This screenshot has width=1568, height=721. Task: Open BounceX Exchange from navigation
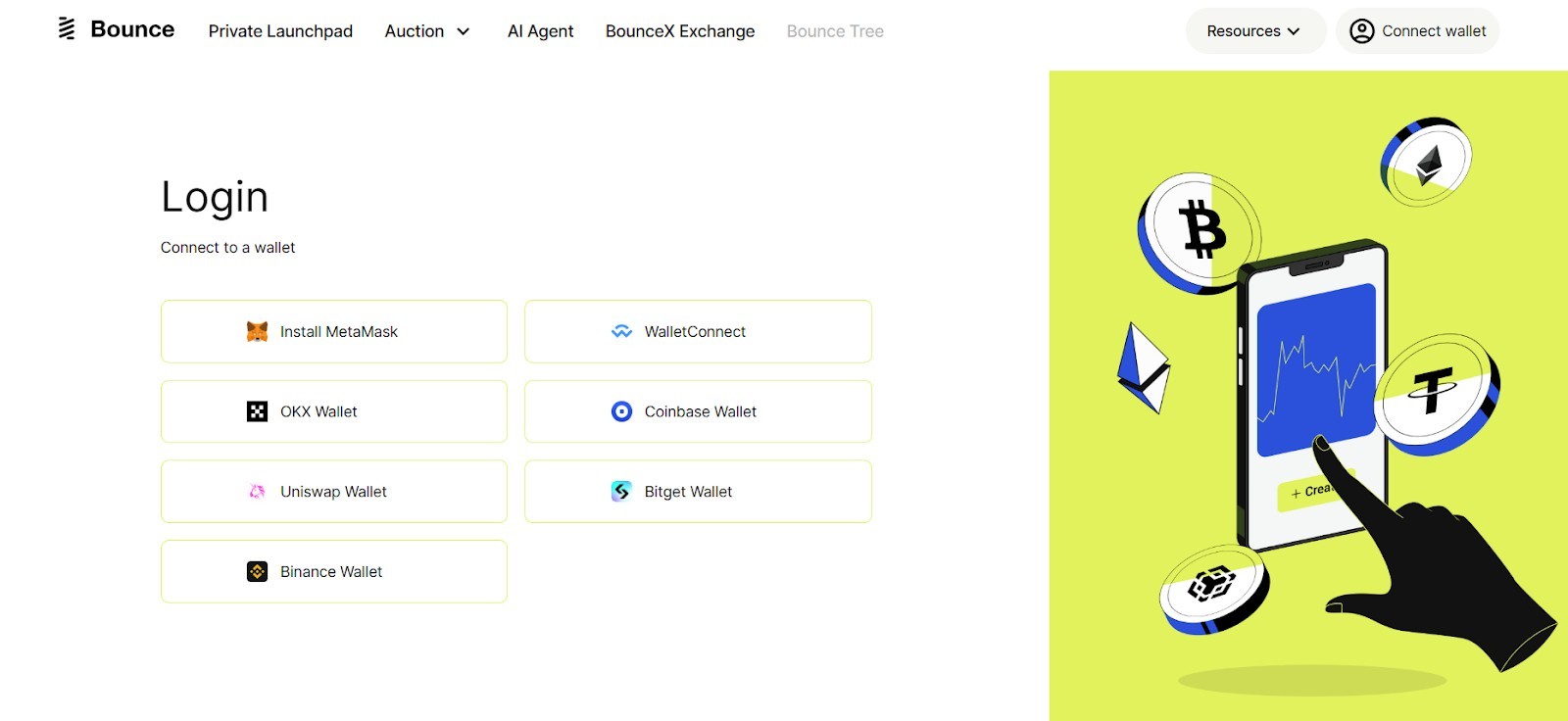coord(680,31)
